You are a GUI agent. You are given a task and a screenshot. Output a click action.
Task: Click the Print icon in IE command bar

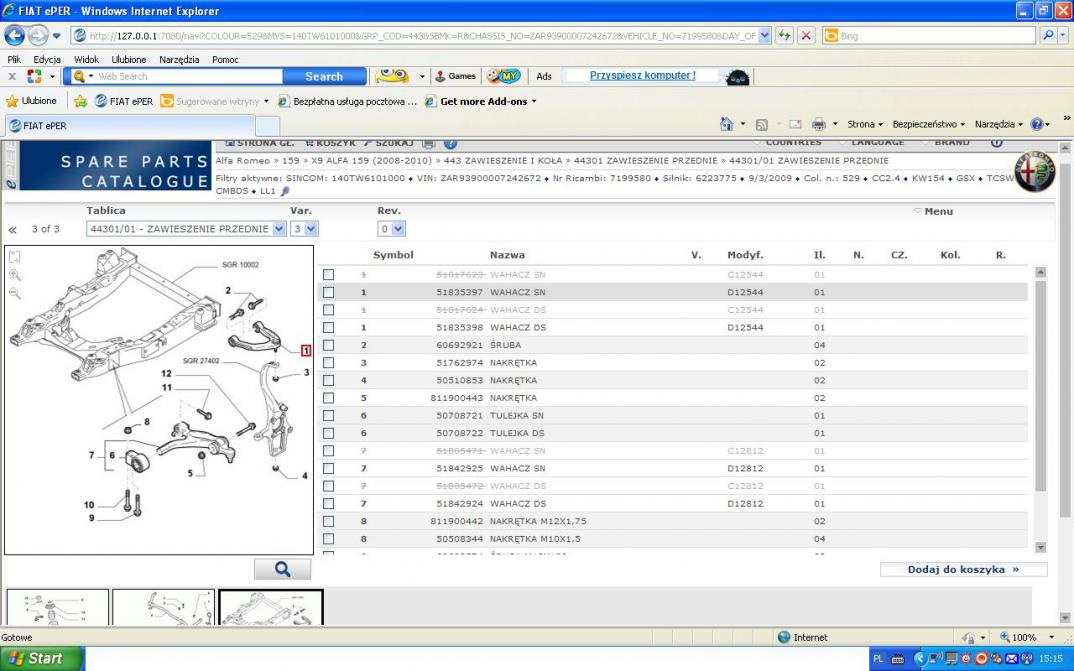coord(819,124)
